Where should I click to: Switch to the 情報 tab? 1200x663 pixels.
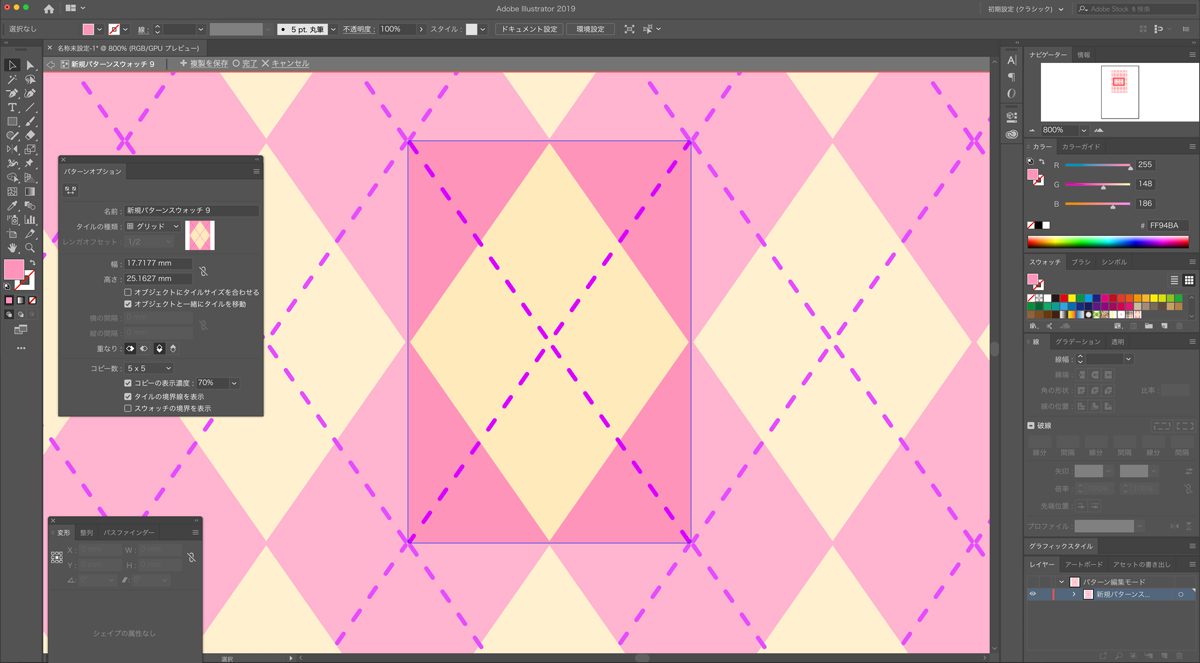point(1084,54)
